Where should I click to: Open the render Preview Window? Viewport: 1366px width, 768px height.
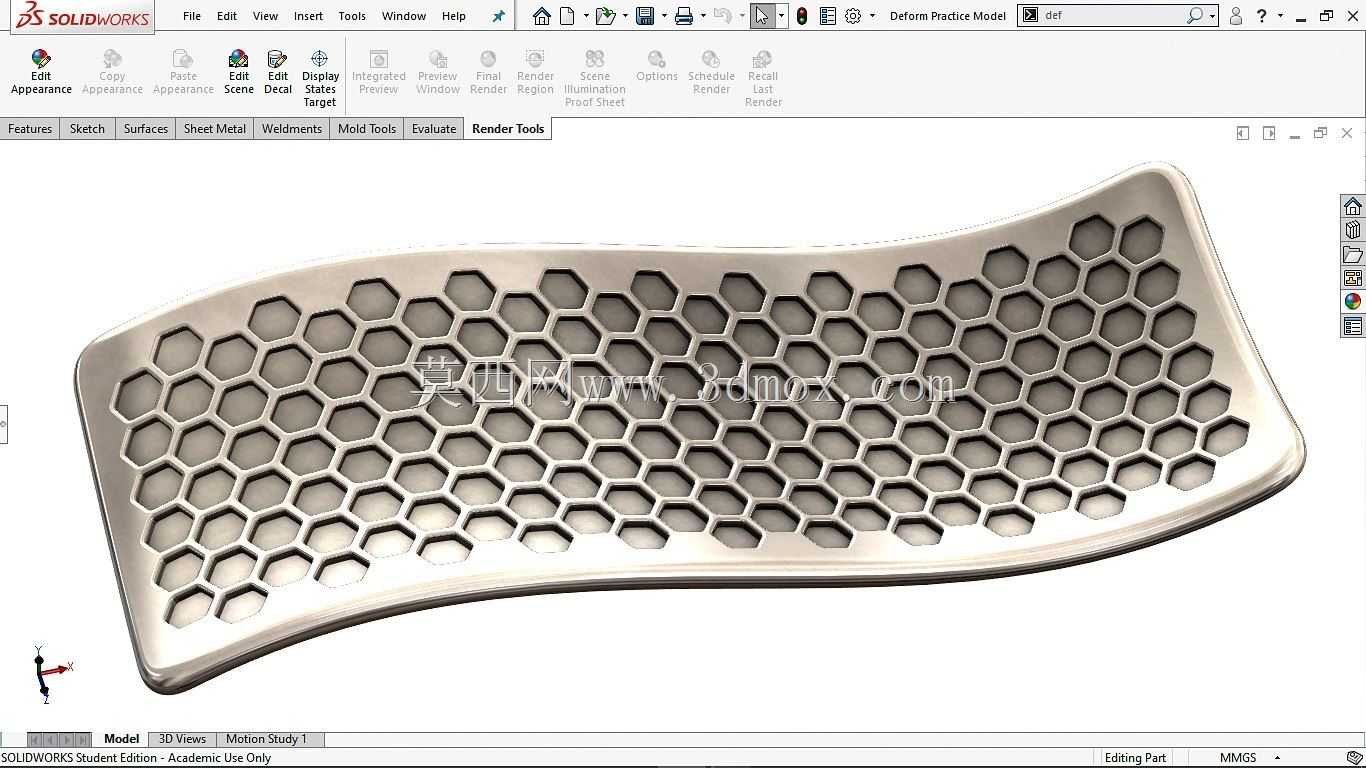(x=438, y=73)
